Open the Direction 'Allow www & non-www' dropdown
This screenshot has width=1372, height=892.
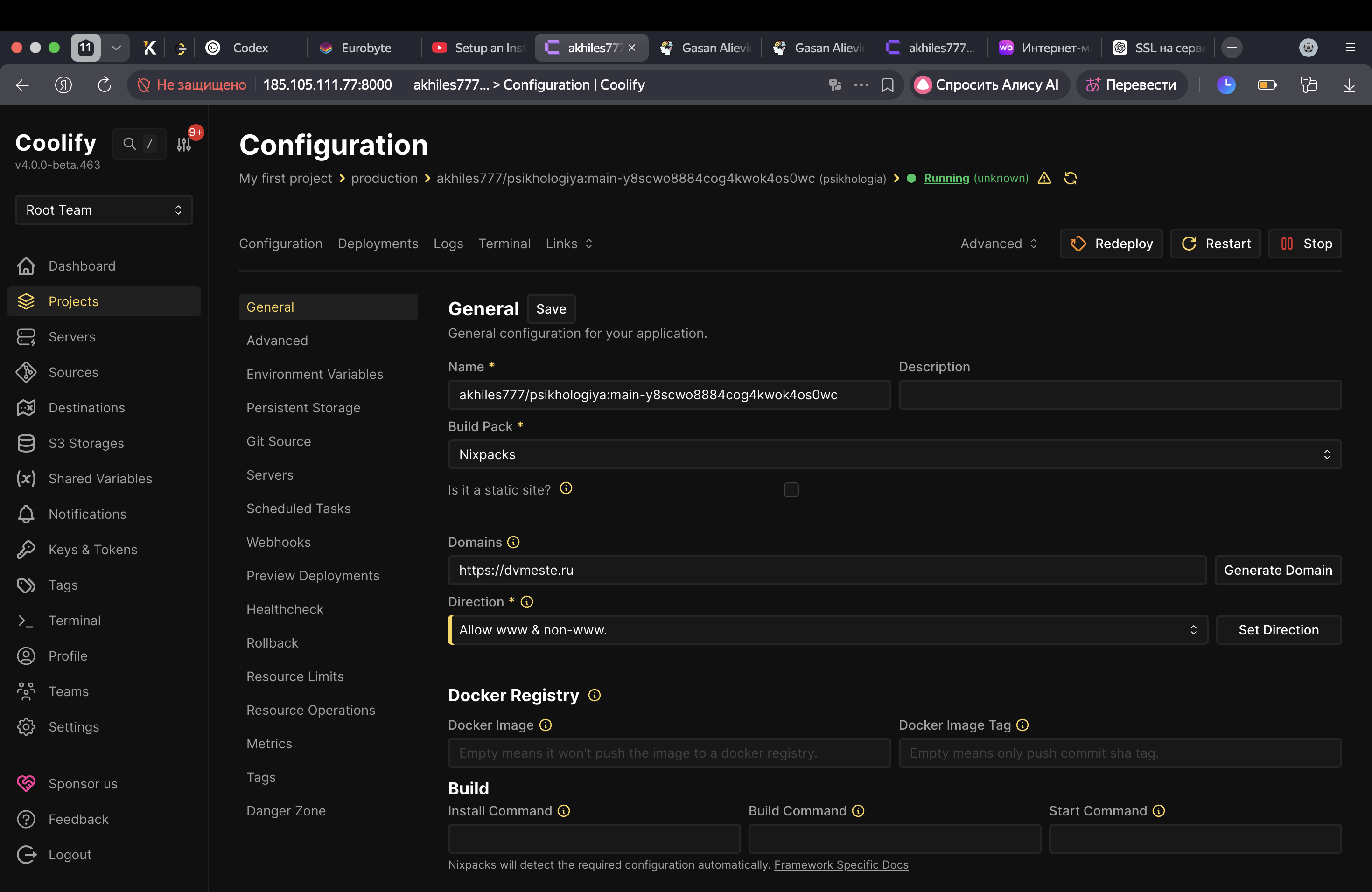[x=827, y=630]
